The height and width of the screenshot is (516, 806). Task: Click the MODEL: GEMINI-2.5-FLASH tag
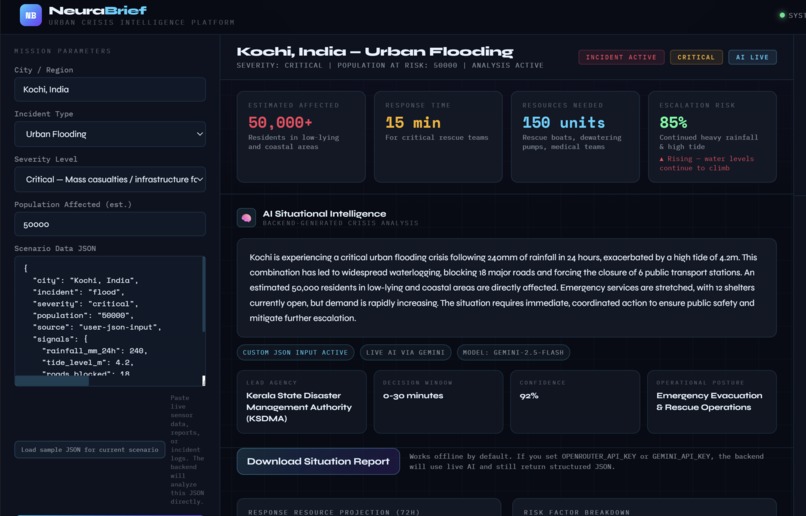513,353
